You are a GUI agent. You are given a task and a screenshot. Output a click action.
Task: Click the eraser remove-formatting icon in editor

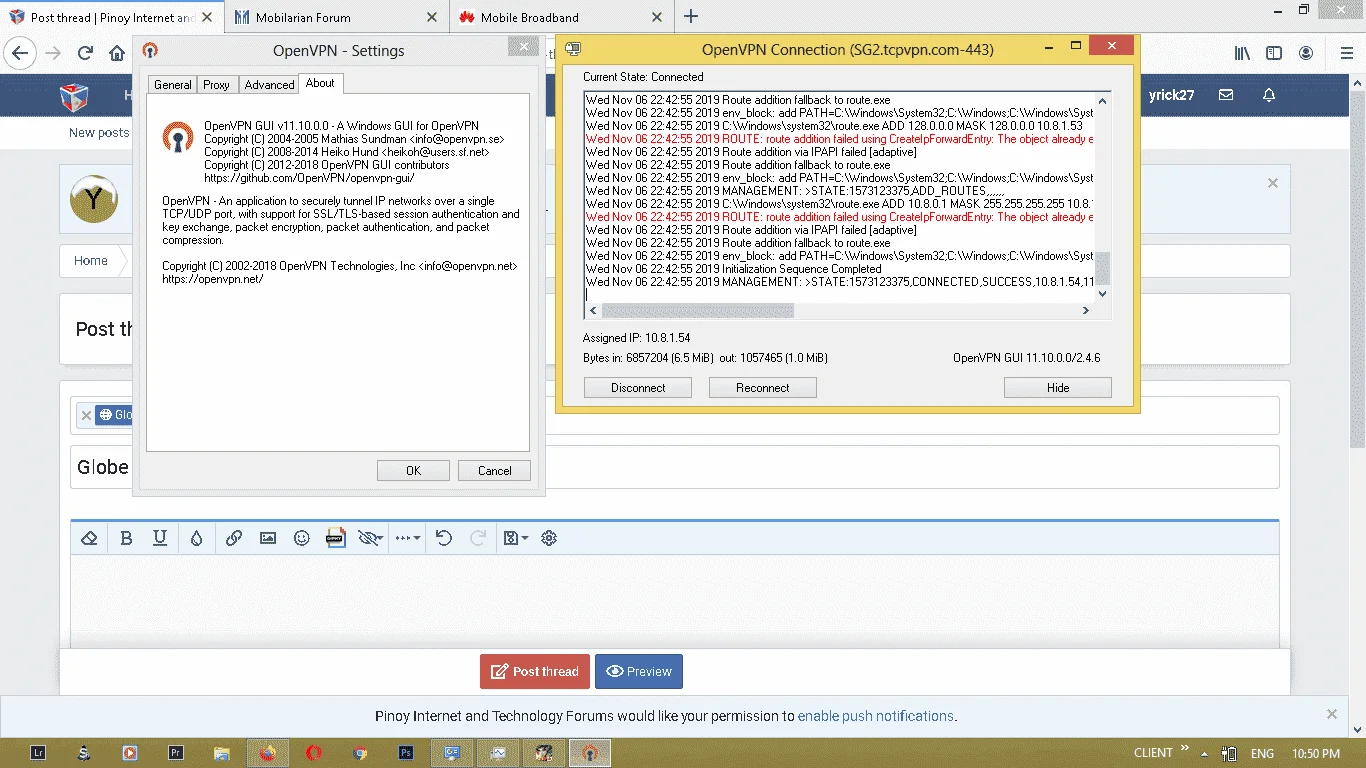[x=89, y=538]
